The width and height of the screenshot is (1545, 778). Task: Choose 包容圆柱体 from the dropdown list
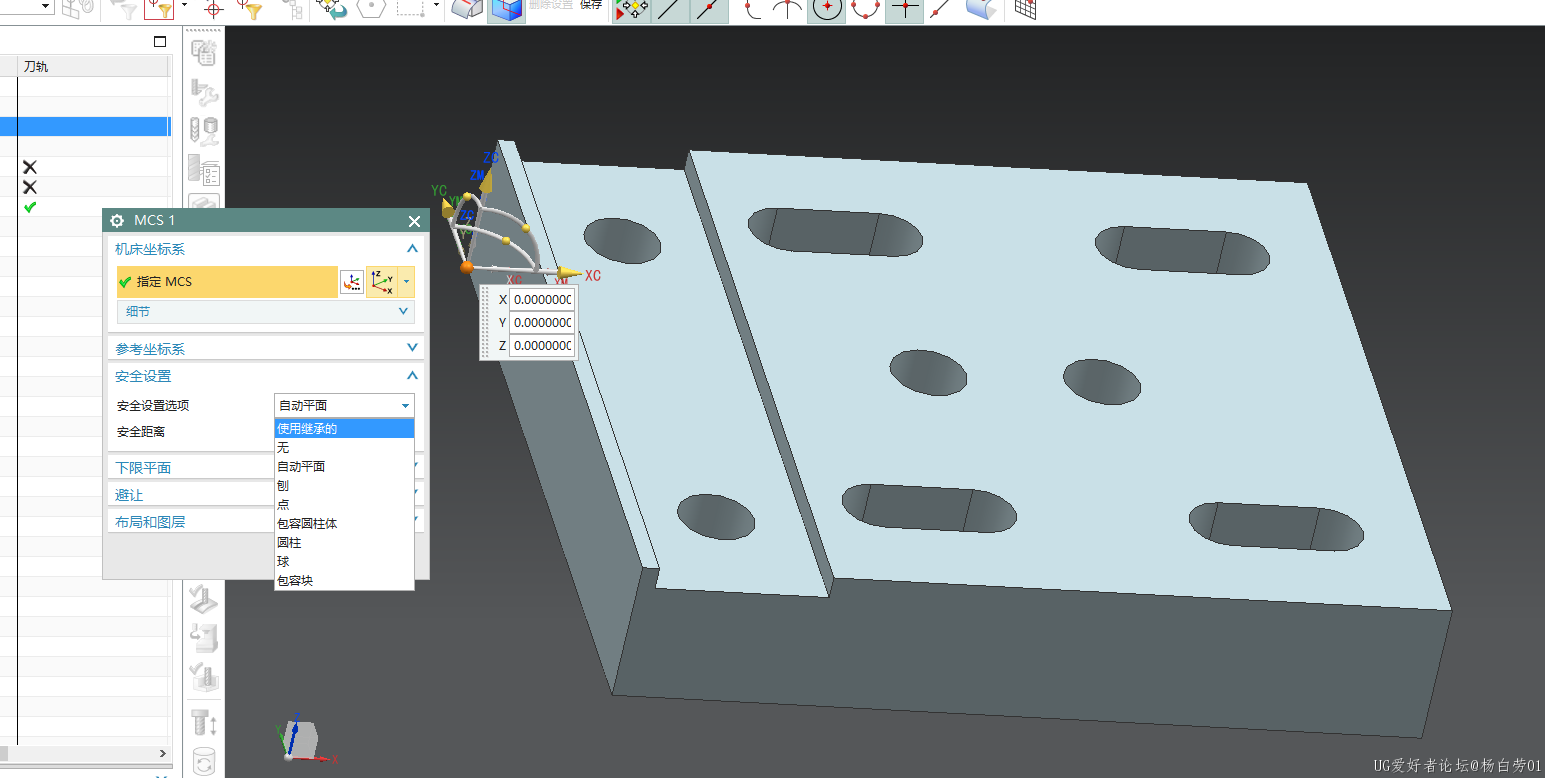(x=344, y=524)
